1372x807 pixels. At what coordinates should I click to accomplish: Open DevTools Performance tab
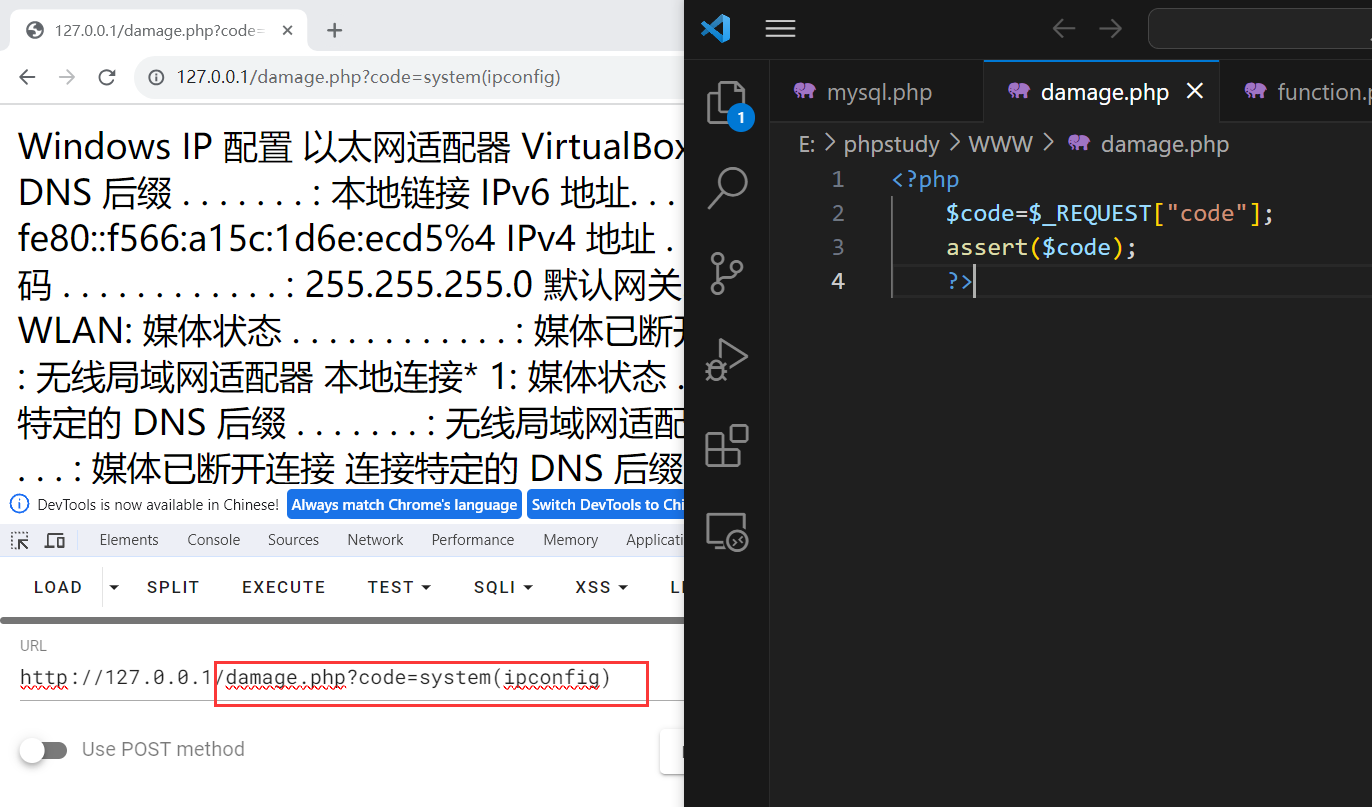coord(473,540)
